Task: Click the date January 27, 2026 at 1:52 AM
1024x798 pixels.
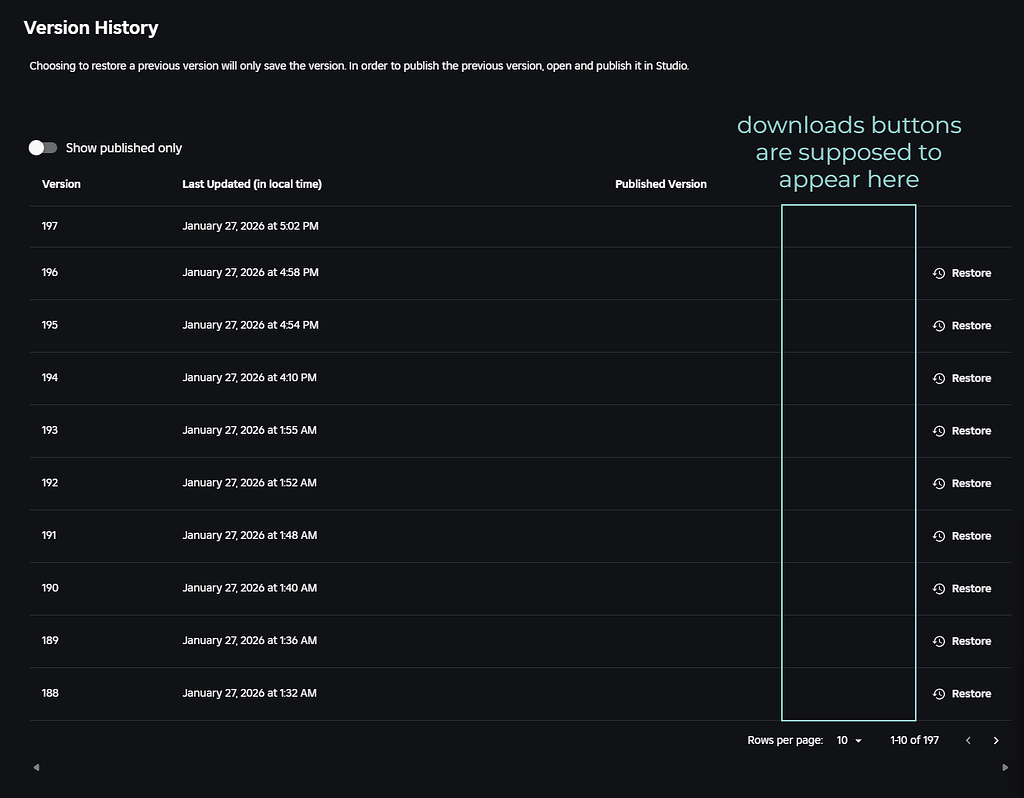Action: (x=249, y=483)
